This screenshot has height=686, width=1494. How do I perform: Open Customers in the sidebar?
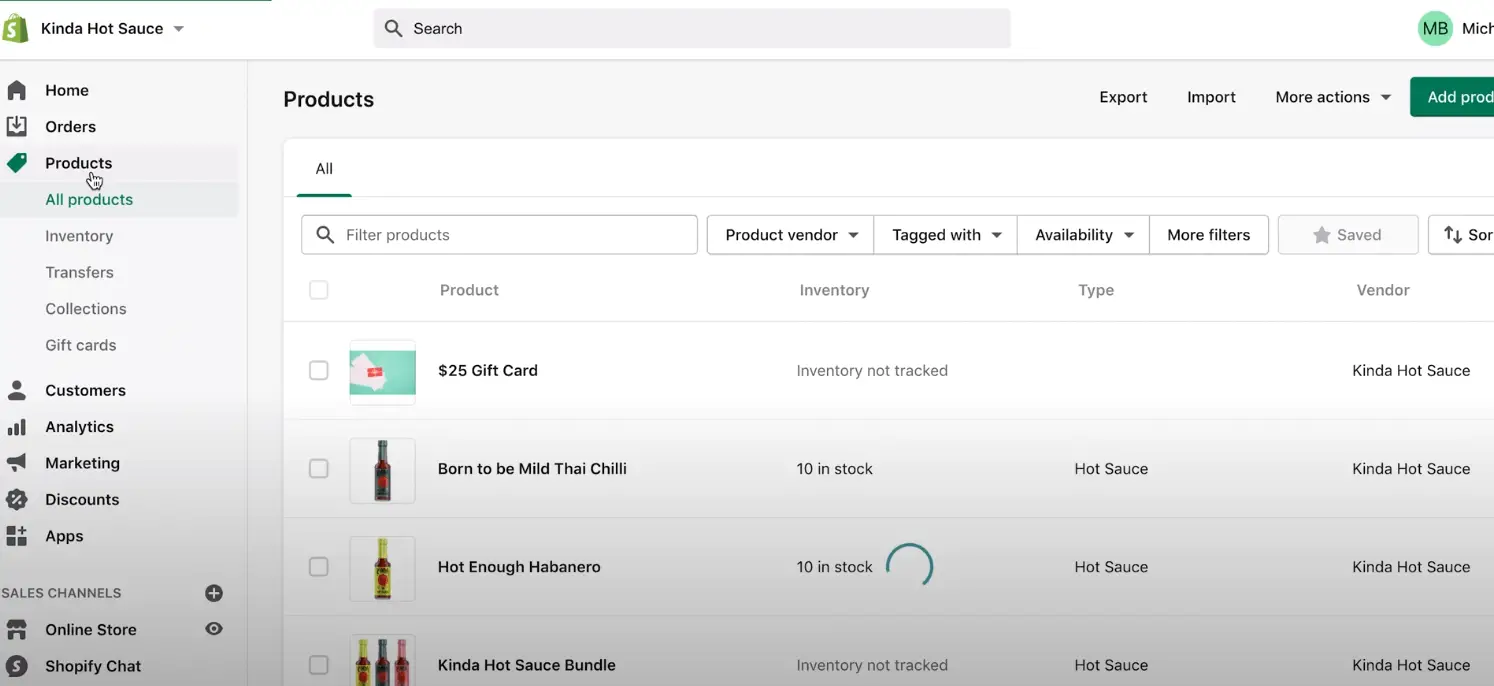coord(85,391)
